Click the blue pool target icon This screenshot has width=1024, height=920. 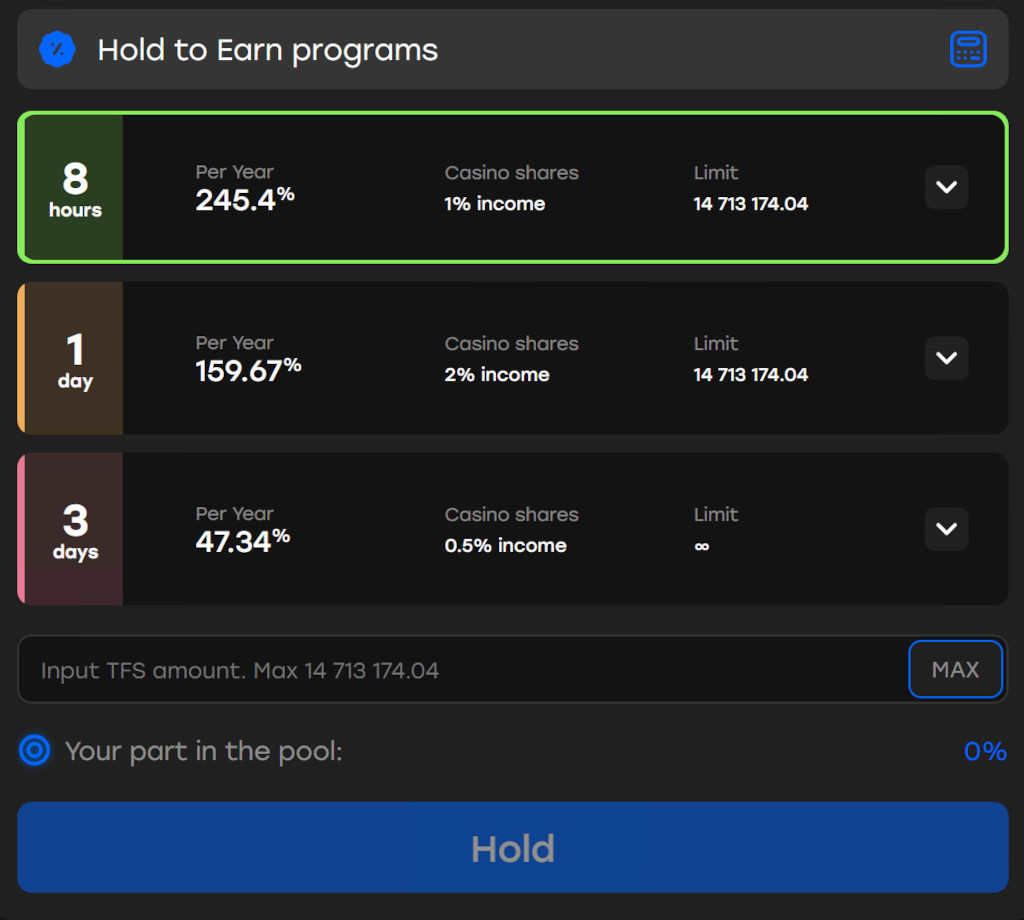tap(35, 750)
